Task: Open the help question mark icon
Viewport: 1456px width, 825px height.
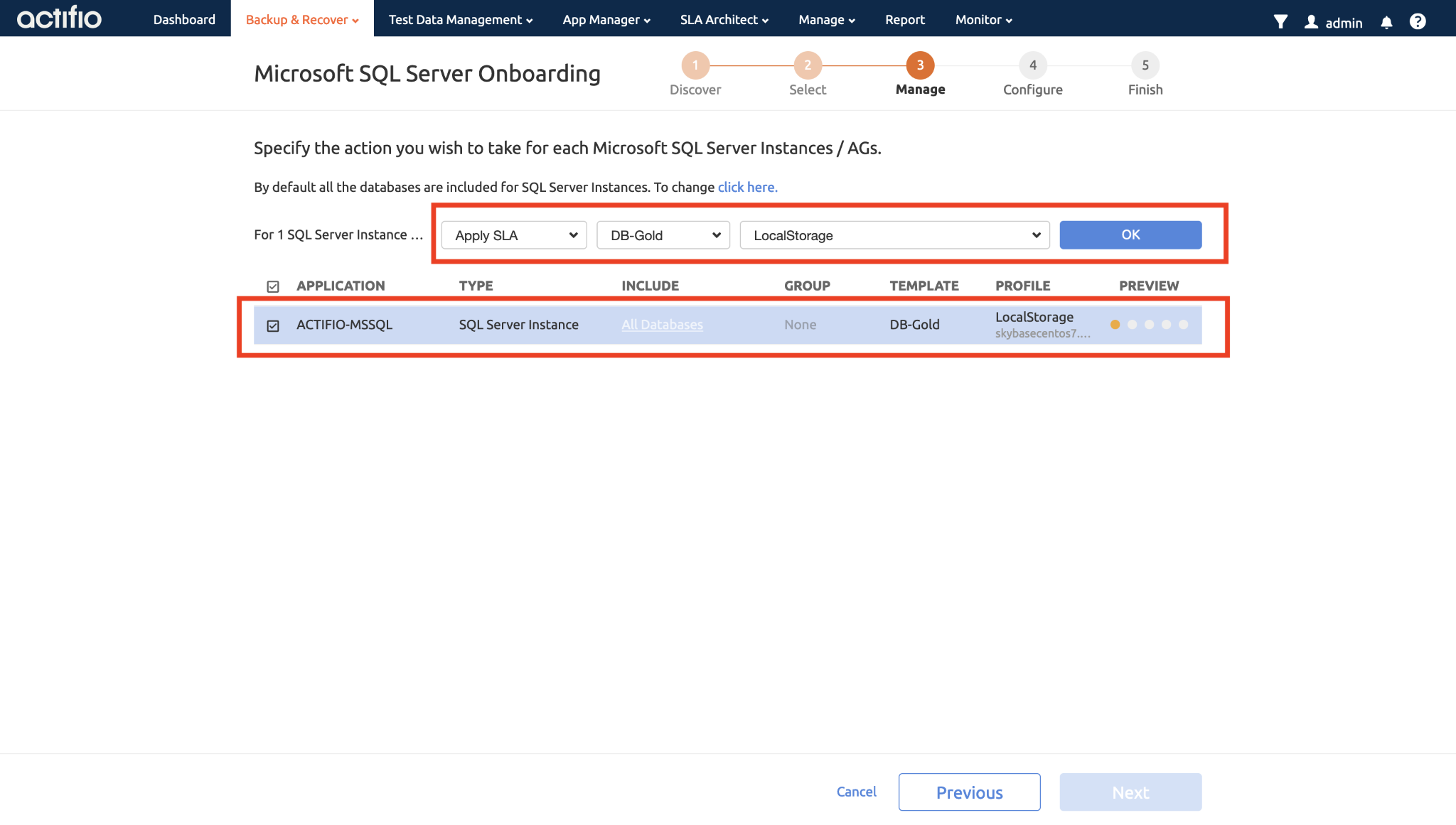Action: click(x=1418, y=21)
